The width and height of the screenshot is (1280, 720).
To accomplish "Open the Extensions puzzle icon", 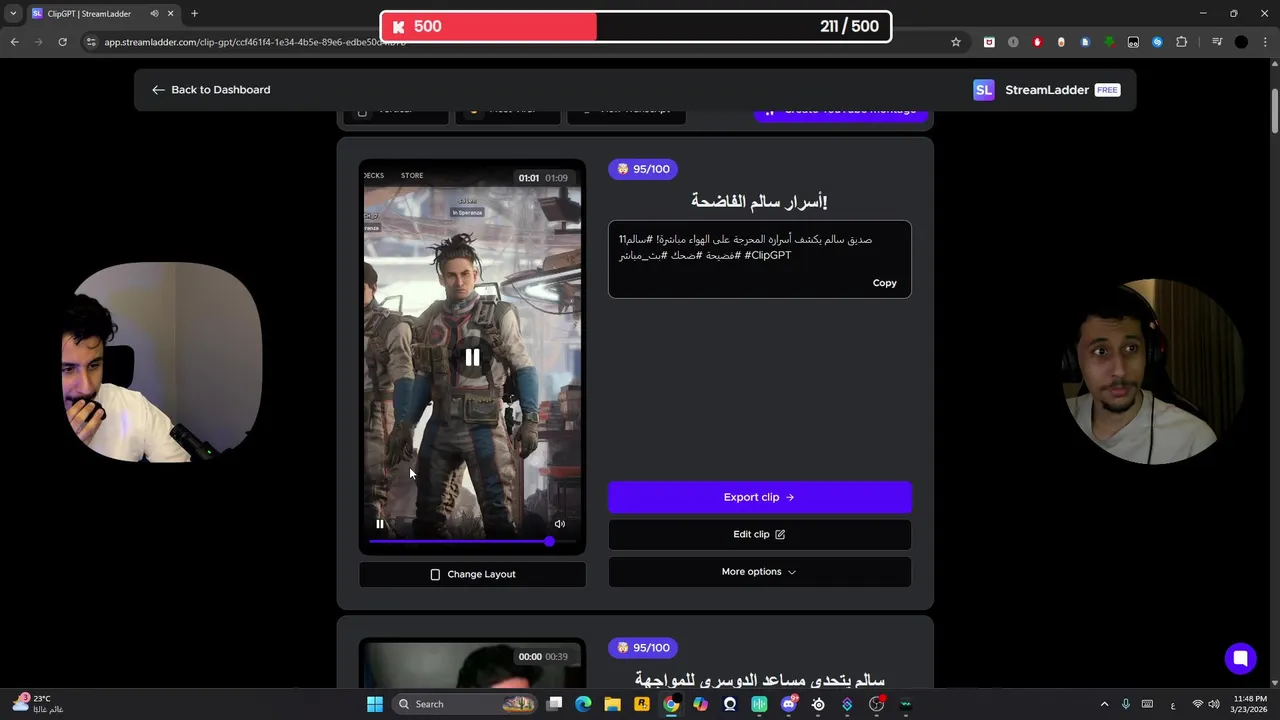I will [x=1182, y=42].
